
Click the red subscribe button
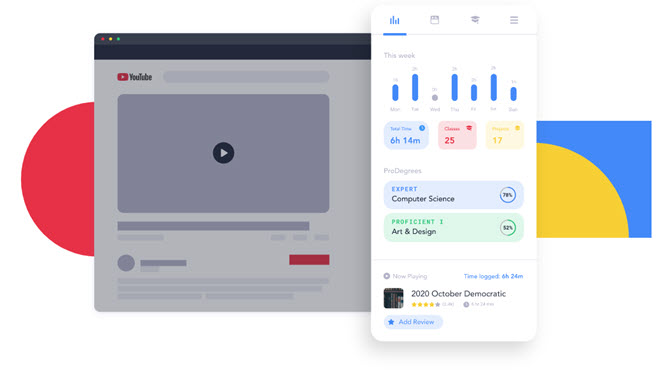(x=309, y=259)
